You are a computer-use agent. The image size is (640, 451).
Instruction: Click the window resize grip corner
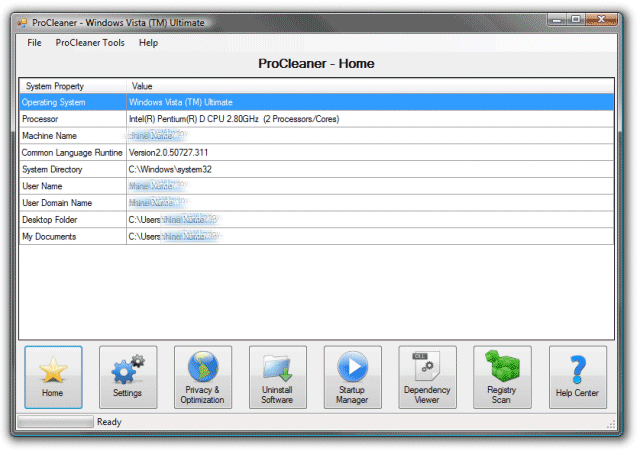coord(611,424)
